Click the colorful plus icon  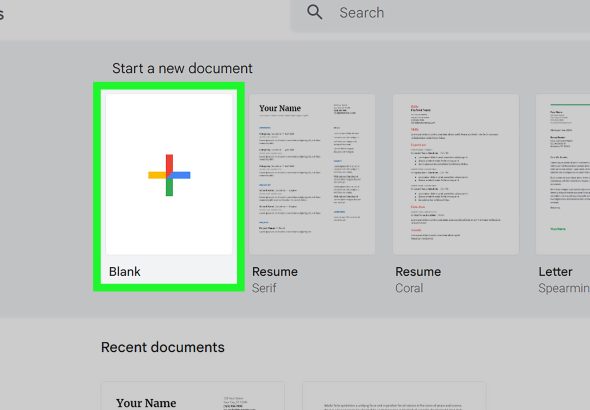[x=169, y=175]
